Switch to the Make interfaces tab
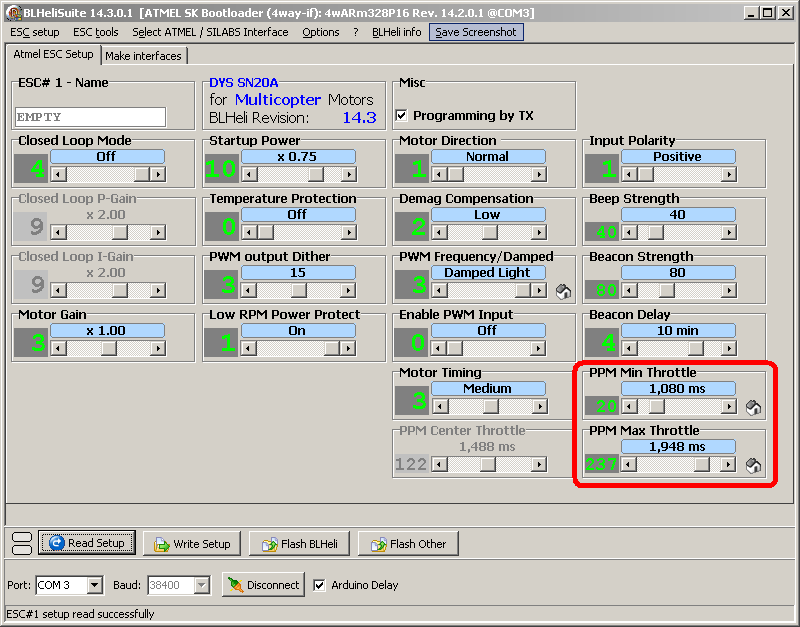800x627 pixels. (x=143, y=56)
